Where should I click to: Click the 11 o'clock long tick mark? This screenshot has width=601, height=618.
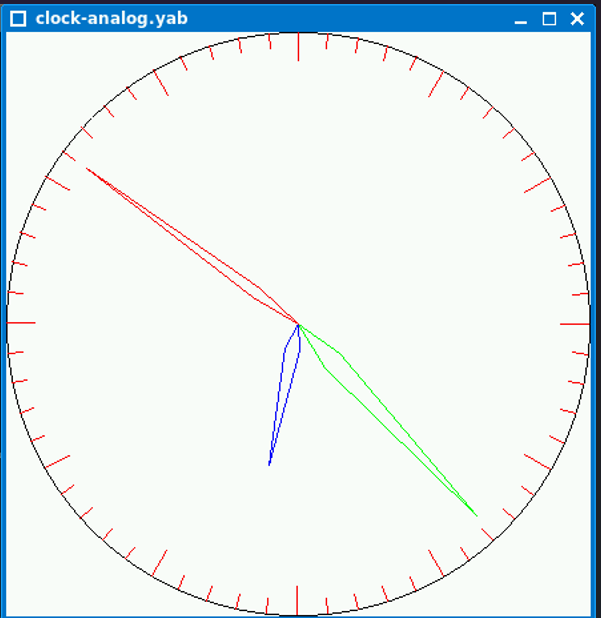pyautogui.click(x=160, y=85)
